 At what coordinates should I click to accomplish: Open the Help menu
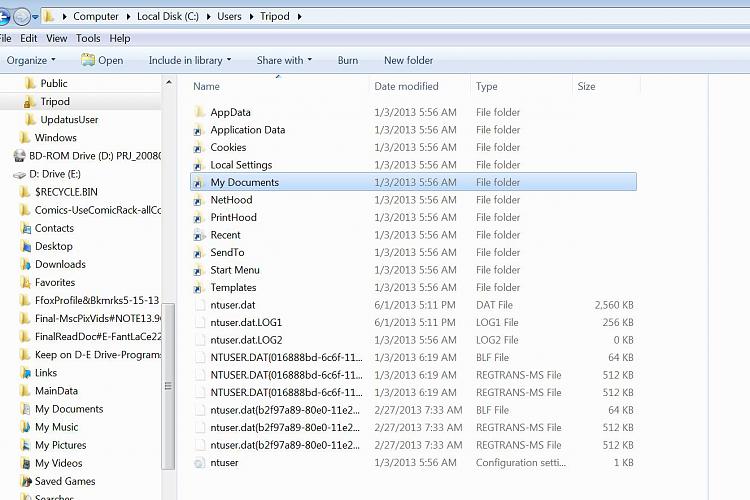(x=120, y=38)
